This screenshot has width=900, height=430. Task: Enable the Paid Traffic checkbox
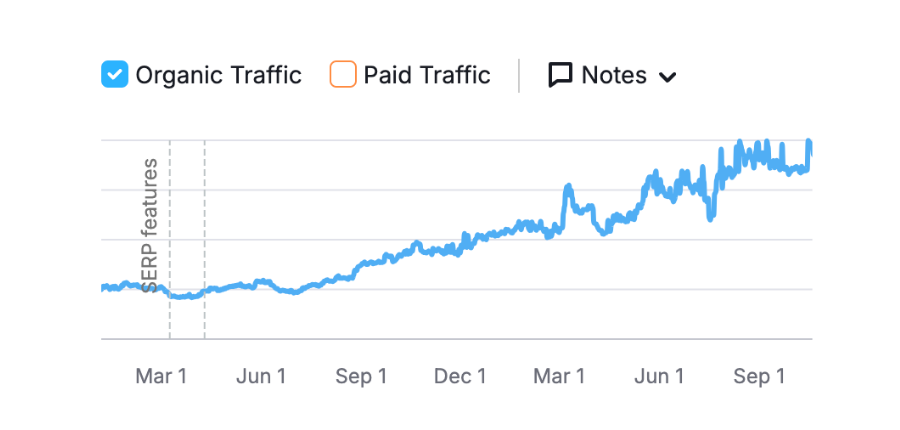point(343,75)
